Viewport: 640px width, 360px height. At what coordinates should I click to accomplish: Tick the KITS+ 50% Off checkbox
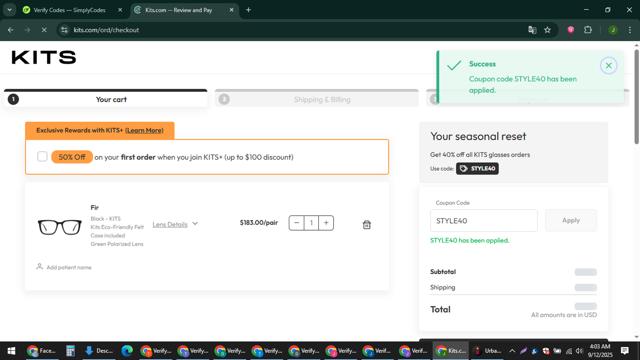42,156
